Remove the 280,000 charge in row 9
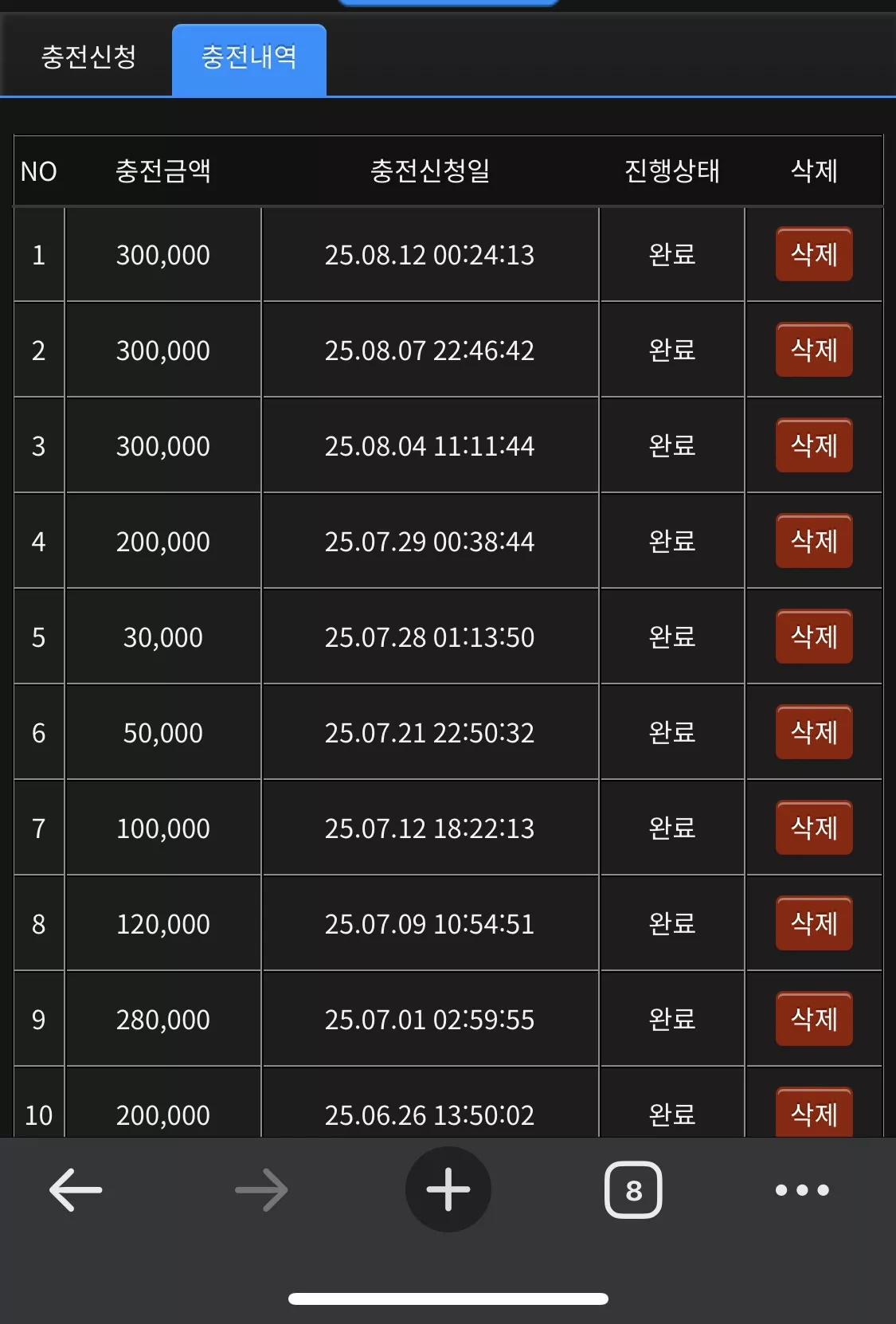The image size is (896, 1324). pyautogui.click(x=814, y=1019)
